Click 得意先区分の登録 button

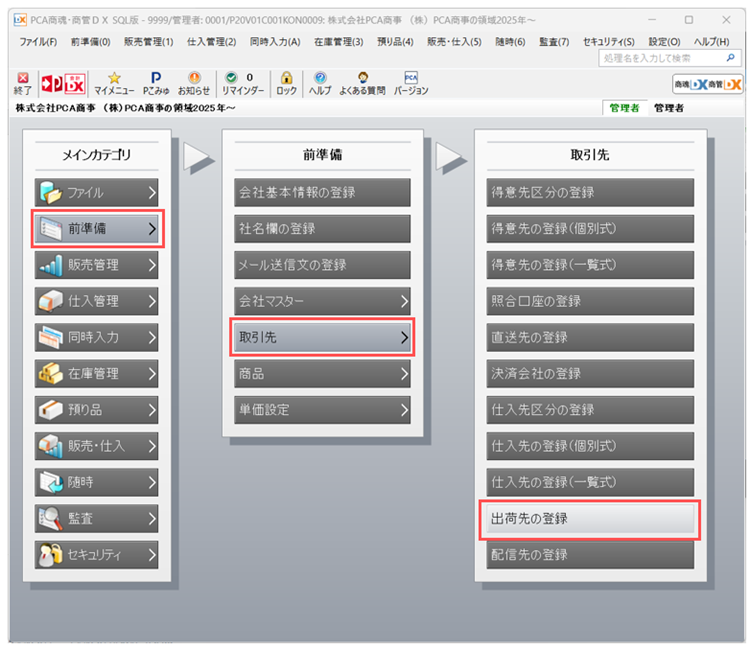click(x=589, y=193)
